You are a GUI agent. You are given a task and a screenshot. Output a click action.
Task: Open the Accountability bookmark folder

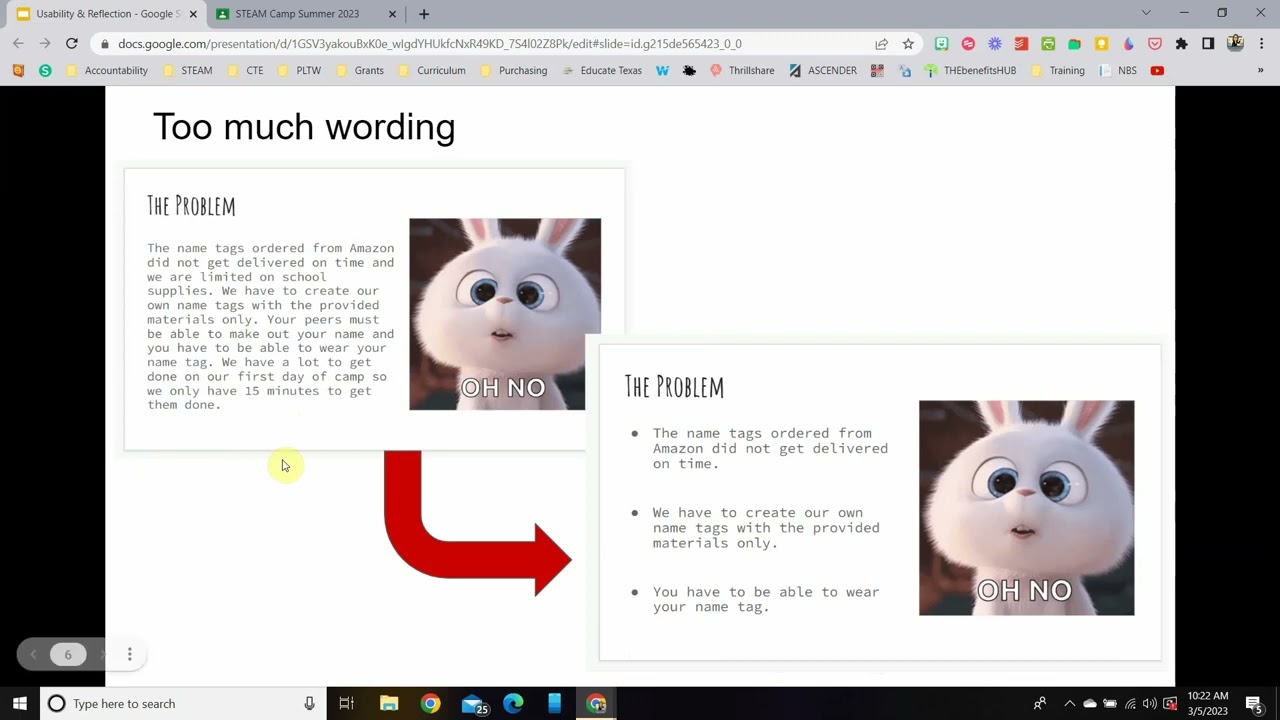107,71
